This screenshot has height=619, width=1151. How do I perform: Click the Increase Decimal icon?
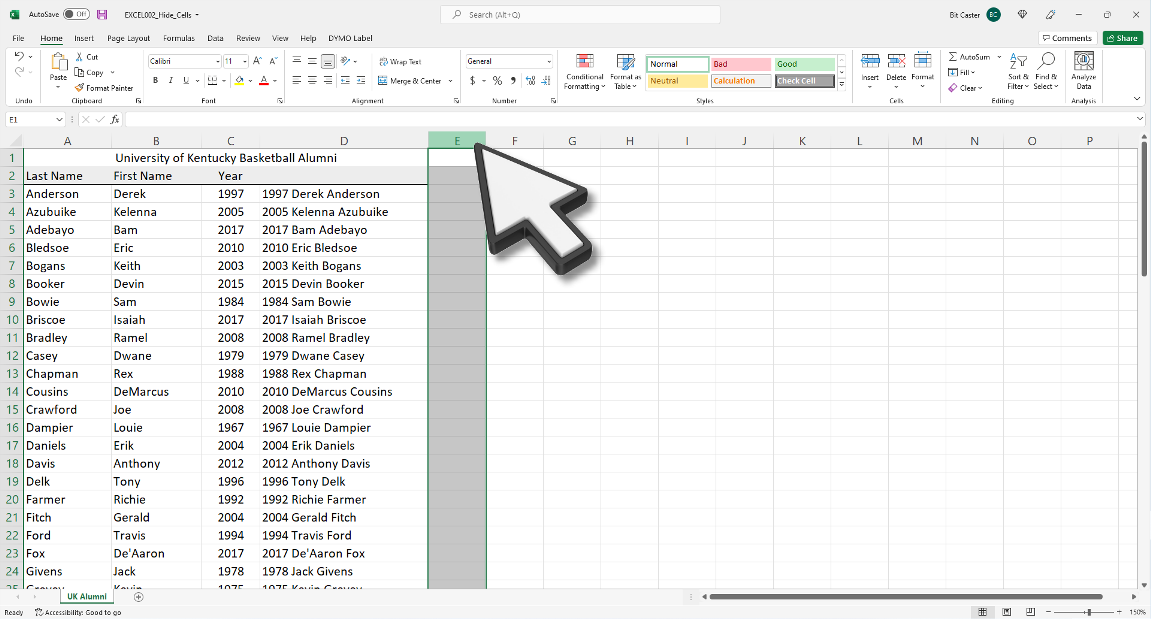(x=530, y=81)
